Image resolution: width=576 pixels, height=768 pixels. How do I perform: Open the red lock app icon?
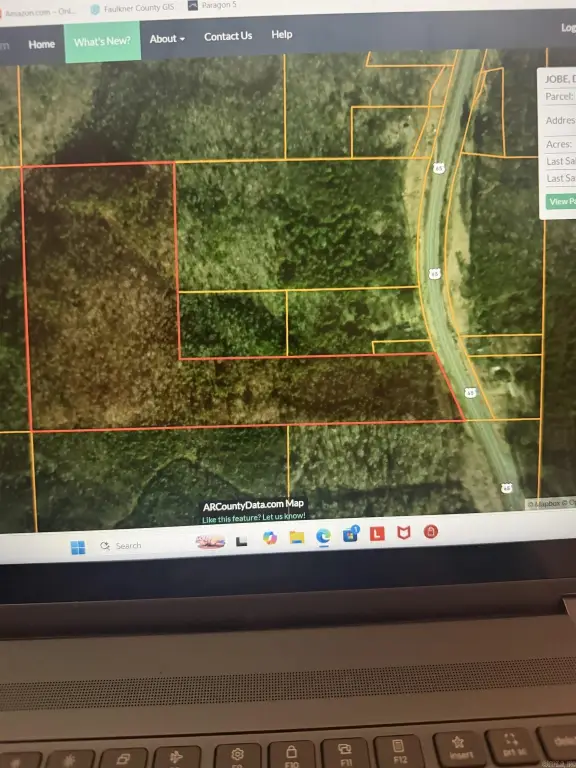(431, 532)
